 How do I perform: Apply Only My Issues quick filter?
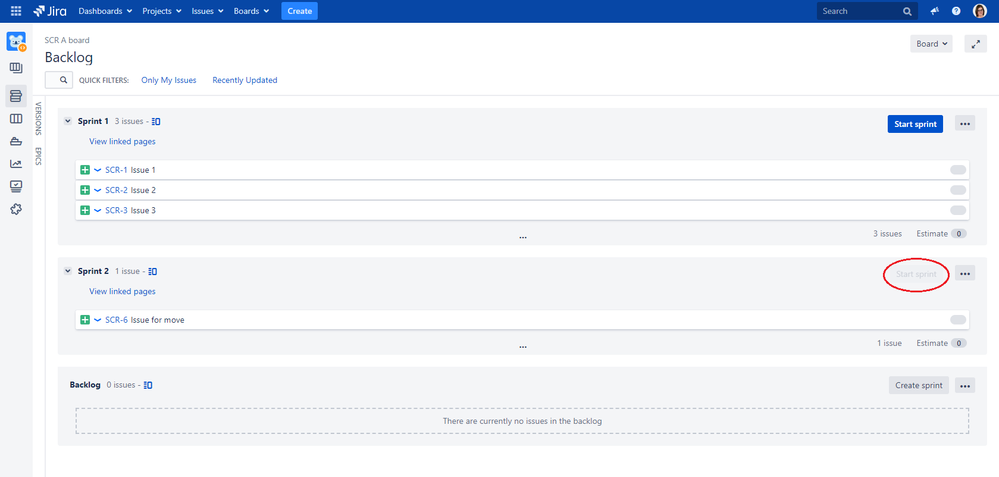coord(169,80)
